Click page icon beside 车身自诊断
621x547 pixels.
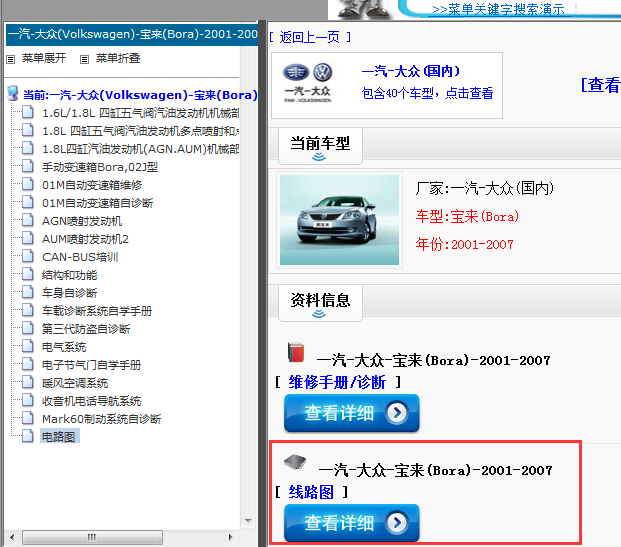[28, 292]
